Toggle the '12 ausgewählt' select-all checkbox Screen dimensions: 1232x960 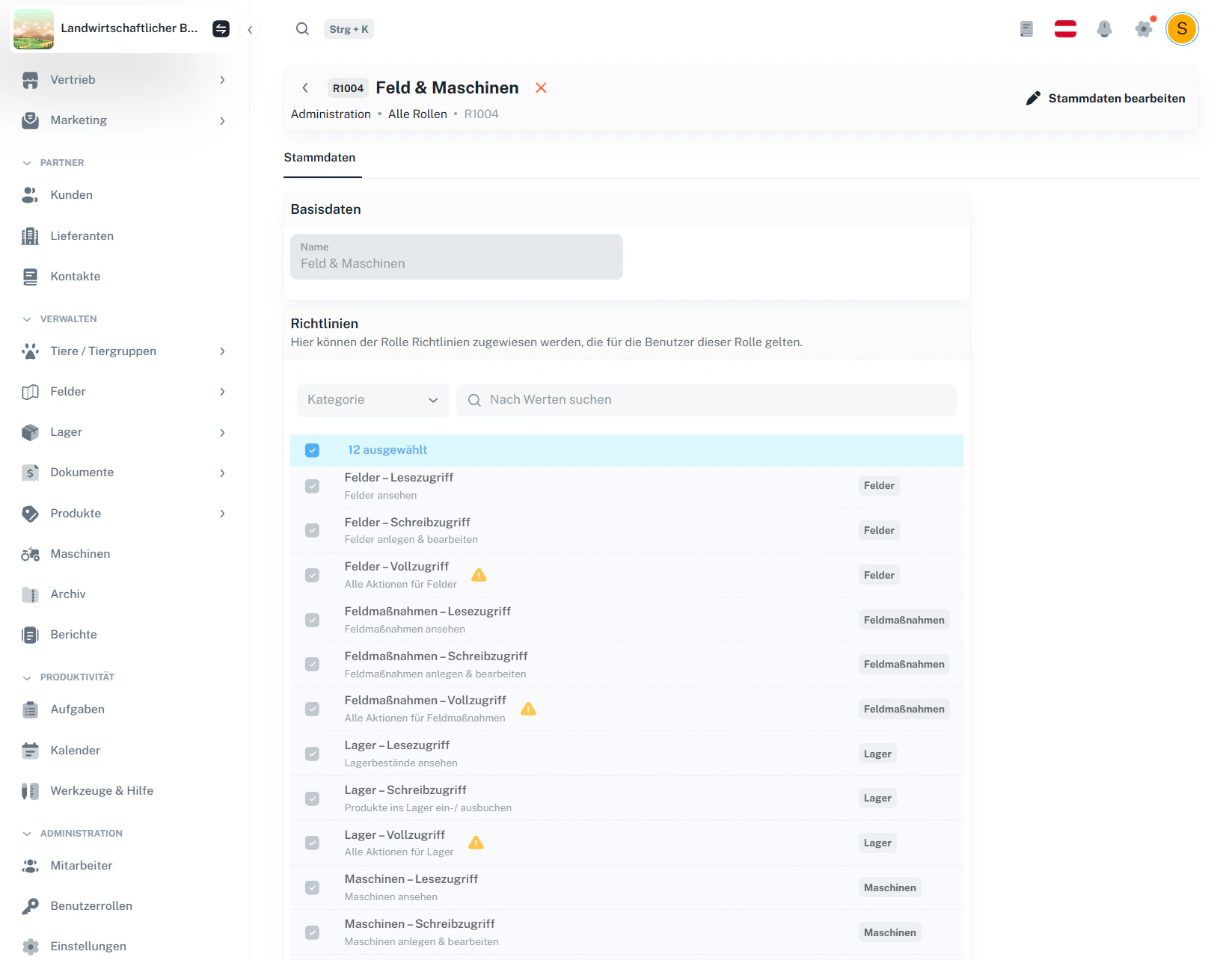click(312, 450)
